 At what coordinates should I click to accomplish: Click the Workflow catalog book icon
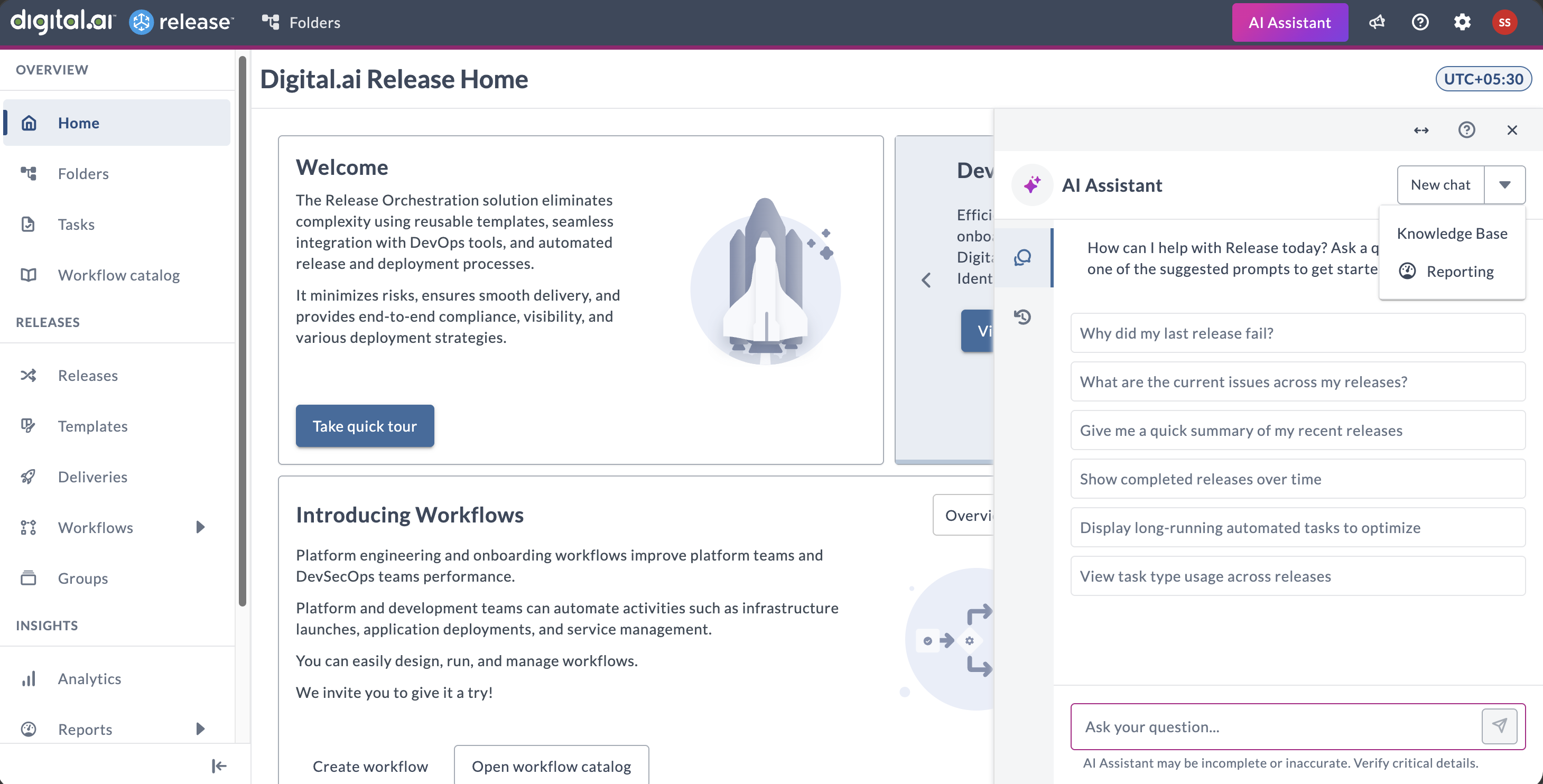click(29, 275)
